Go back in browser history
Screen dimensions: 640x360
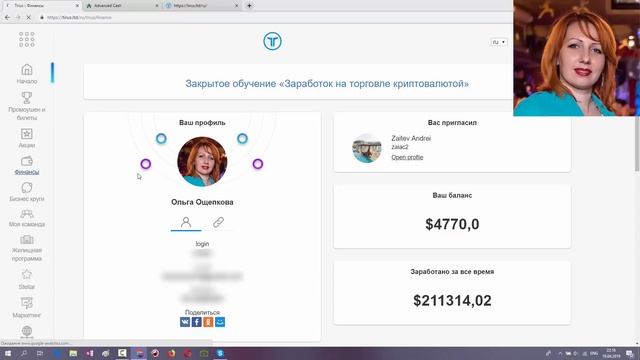(x=7, y=18)
